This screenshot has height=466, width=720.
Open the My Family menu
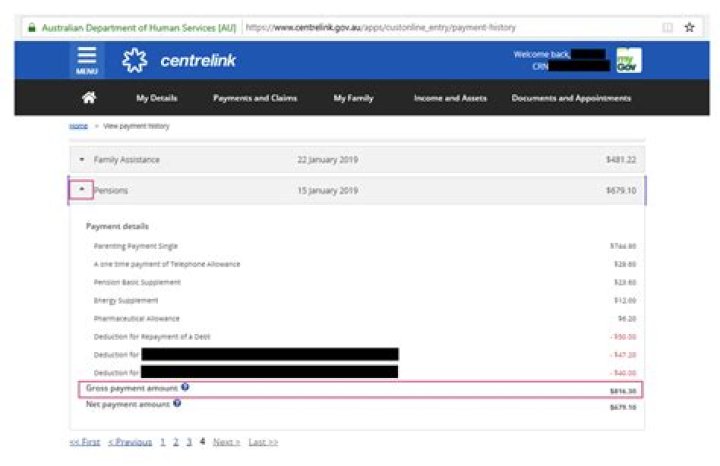(x=355, y=98)
